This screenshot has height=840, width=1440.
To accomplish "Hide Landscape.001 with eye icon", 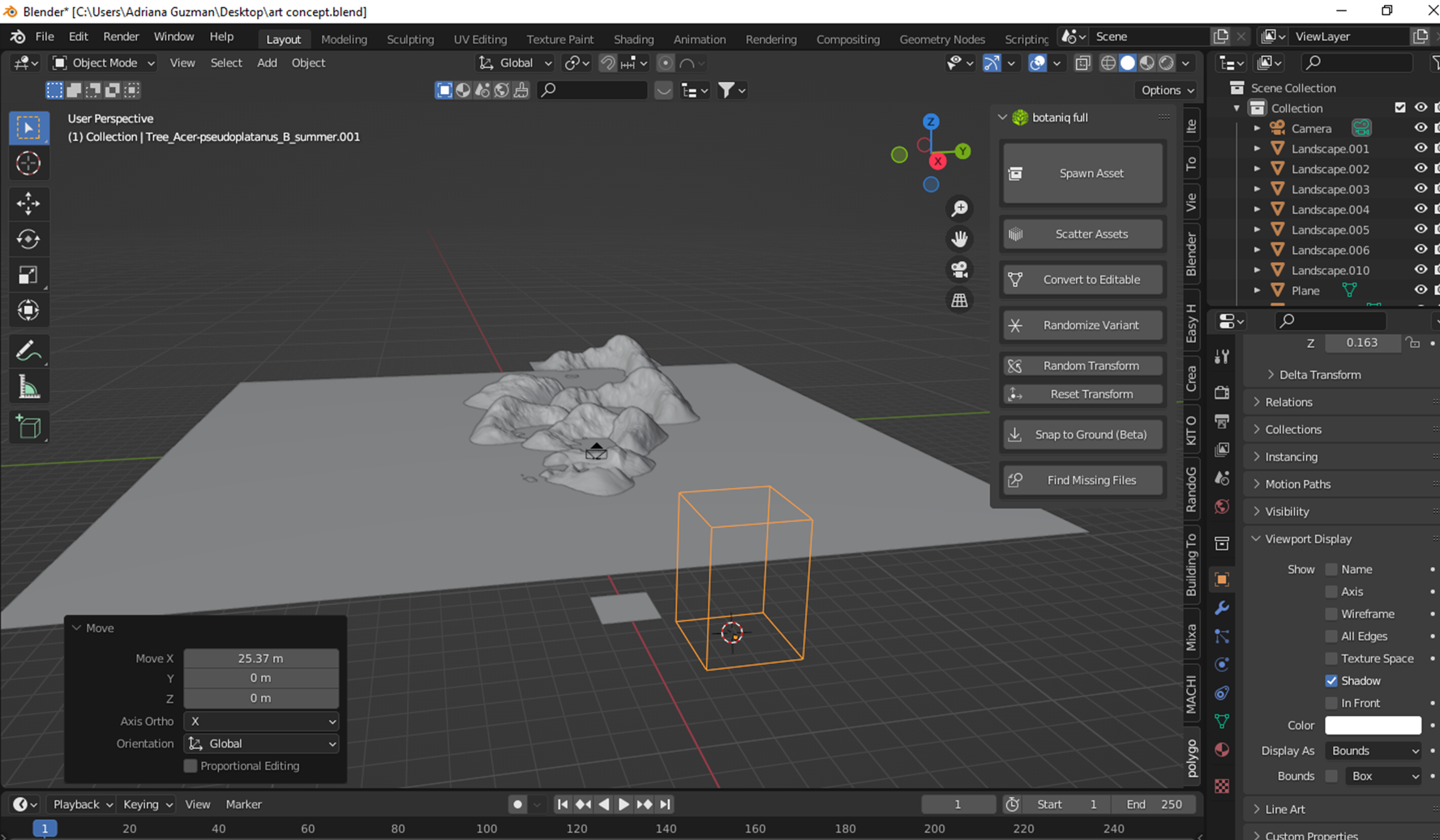I will coord(1421,148).
